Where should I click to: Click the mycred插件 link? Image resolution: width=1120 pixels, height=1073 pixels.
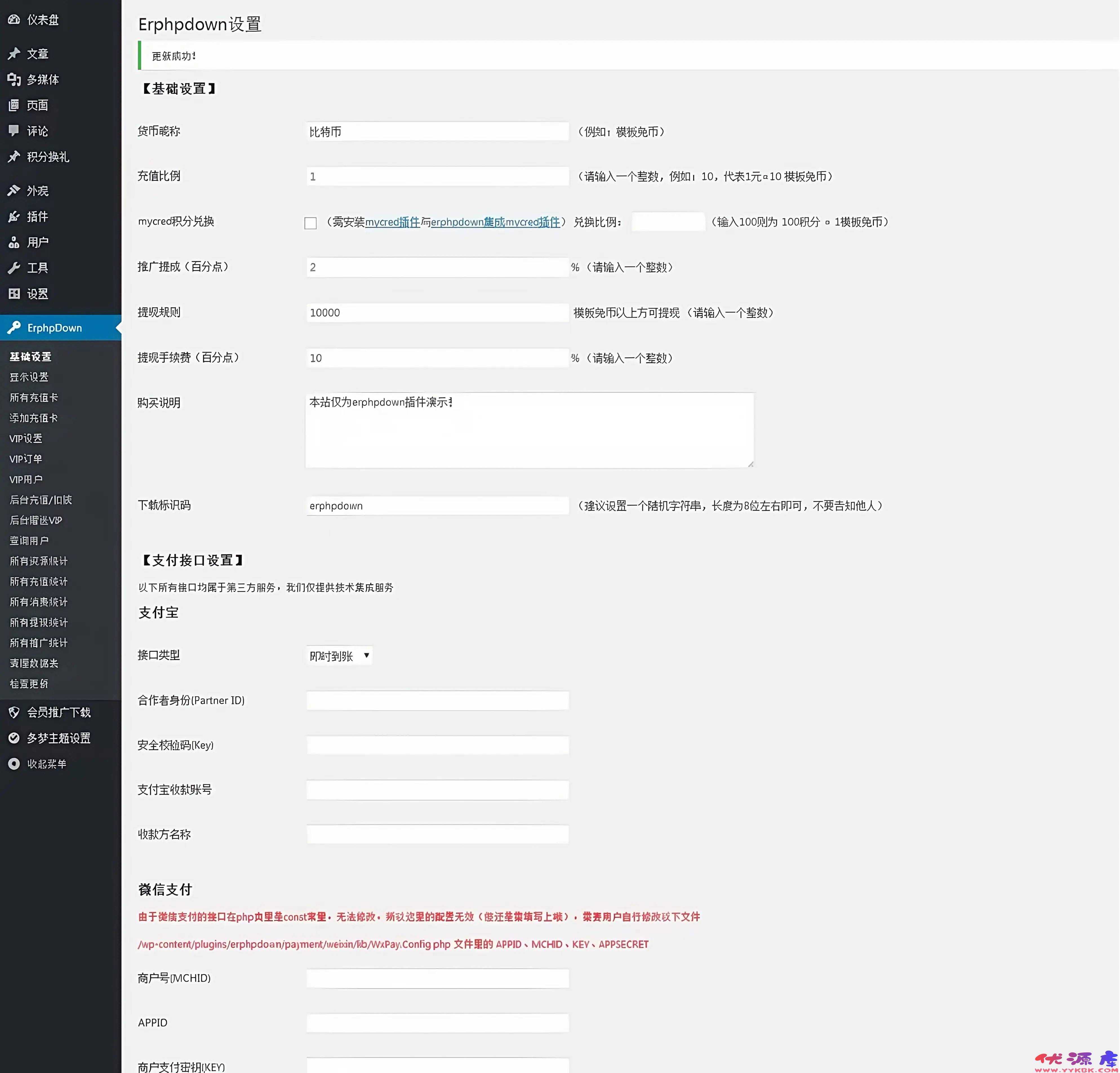(x=392, y=222)
